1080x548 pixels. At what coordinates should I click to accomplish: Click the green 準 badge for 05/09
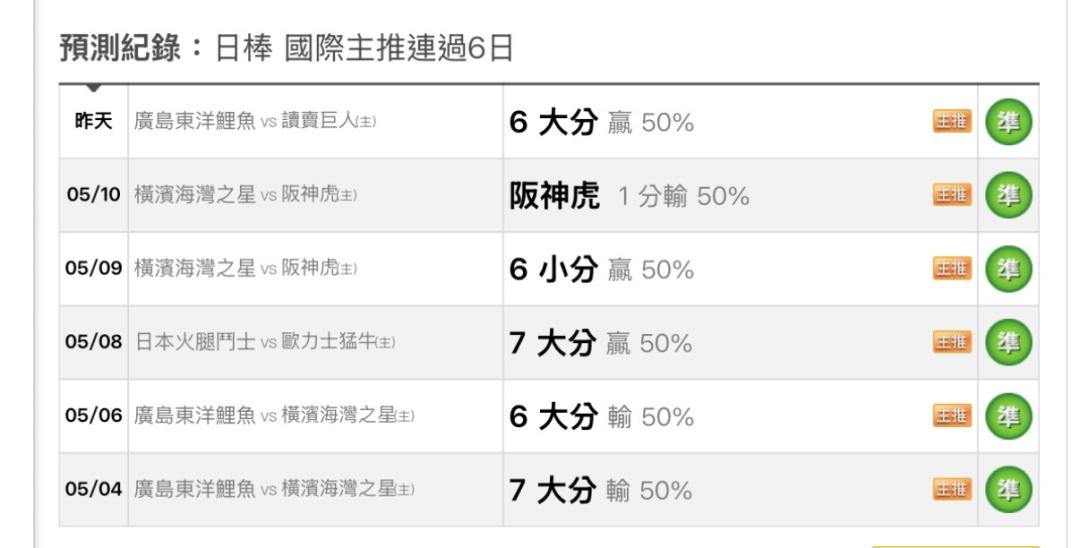click(x=1008, y=268)
